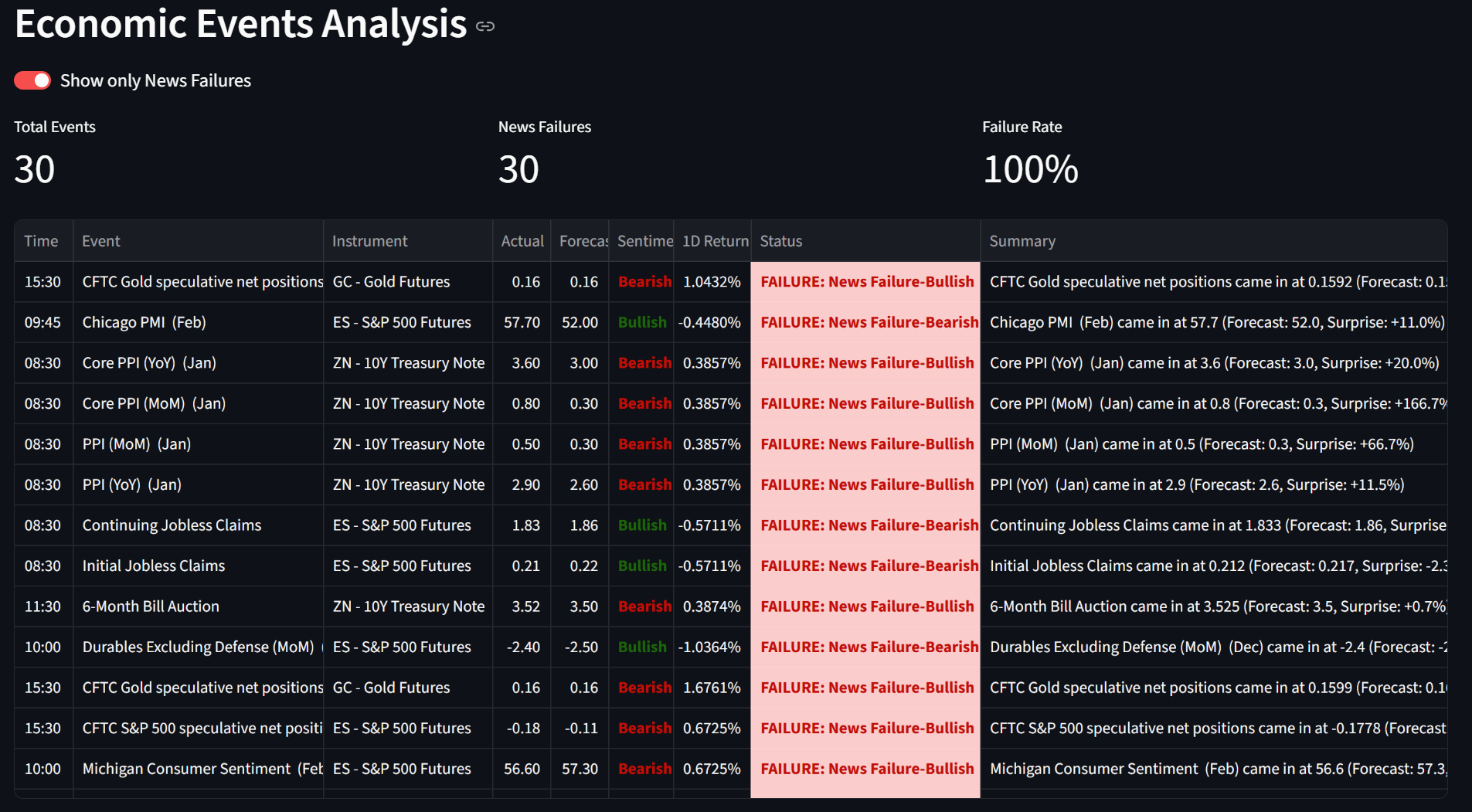Image resolution: width=1472 pixels, height=812 pixels.
Task: Click the 6-Month Bill Auction event name
Action: [x=150, y=606]
